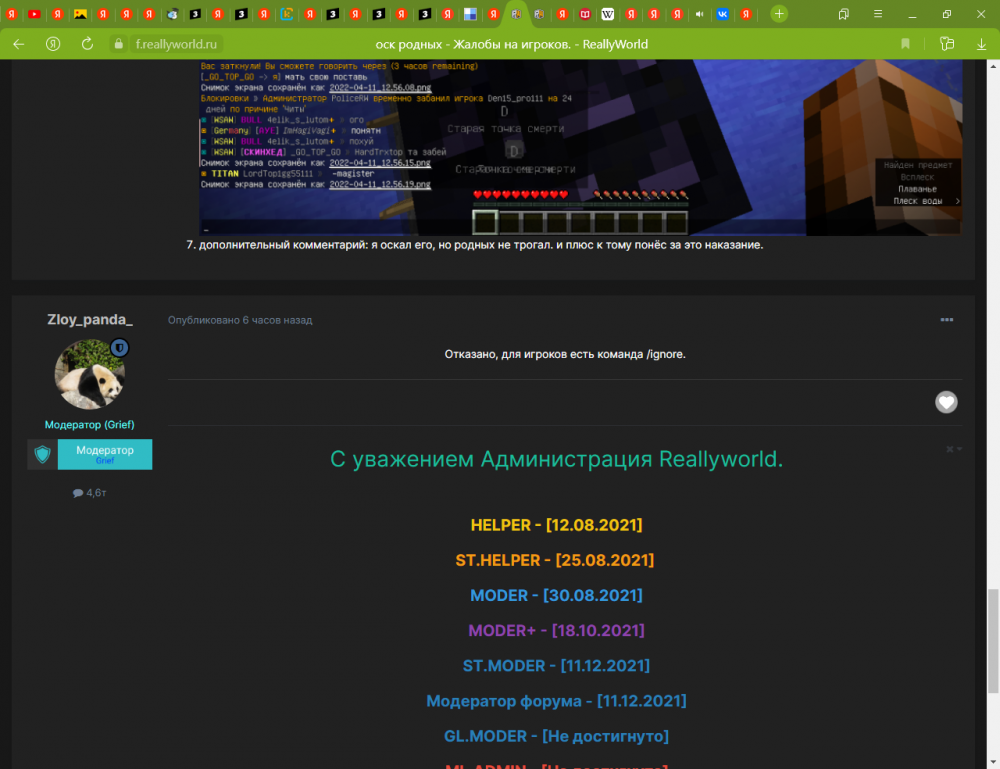Screen dimensions: 1000x769
Task: Switch to the VK tab
Action: coord(723,14)
